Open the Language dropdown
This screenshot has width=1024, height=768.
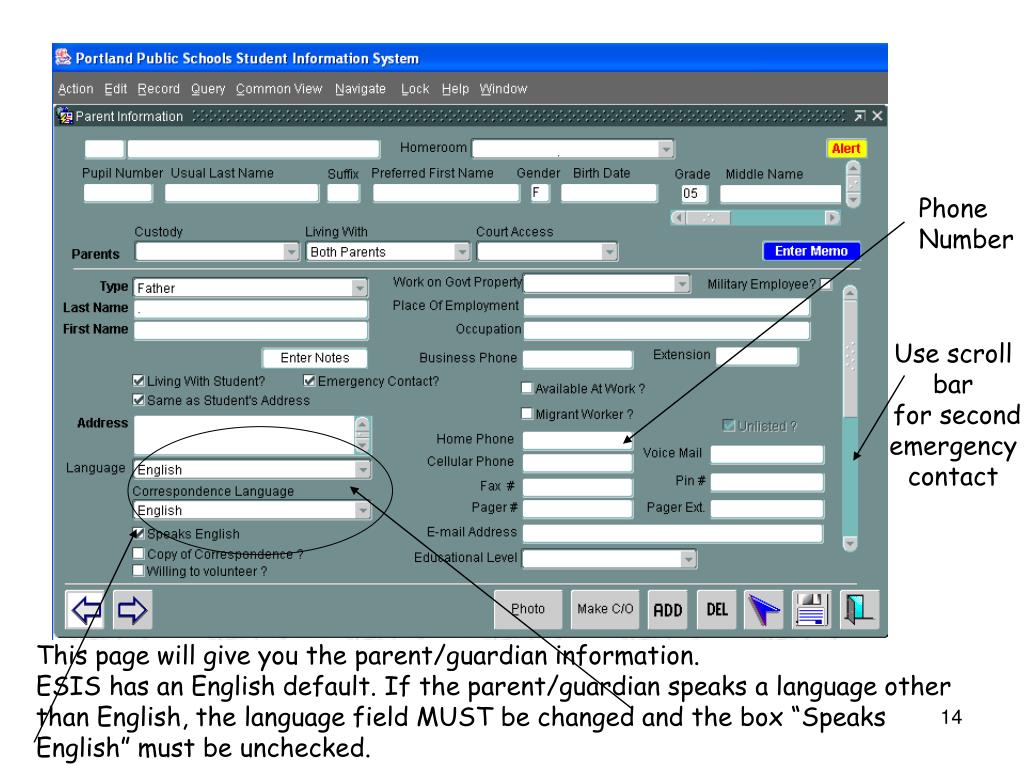(362, 470)
